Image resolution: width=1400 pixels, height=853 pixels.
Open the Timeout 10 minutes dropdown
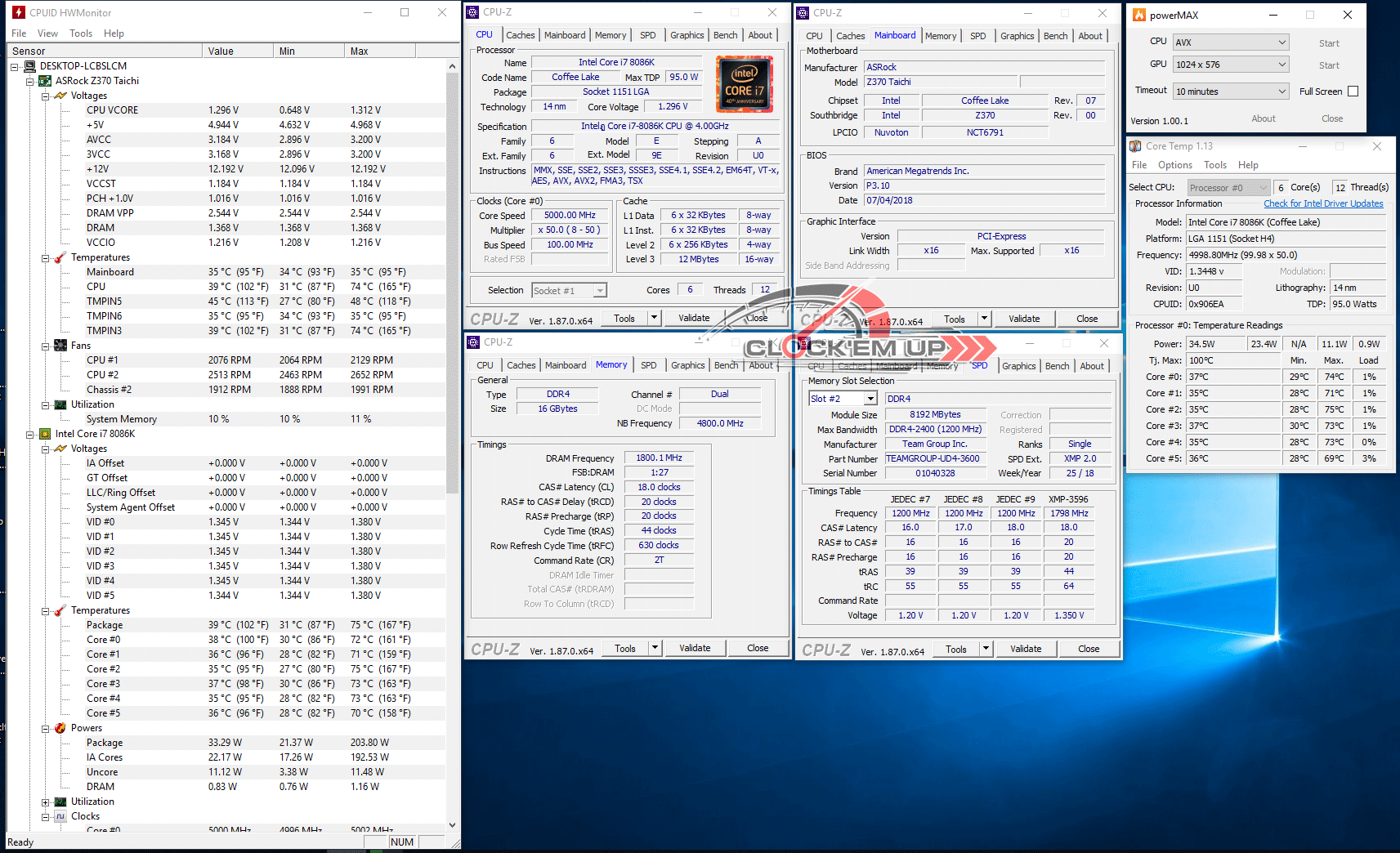pos(1231,92)
